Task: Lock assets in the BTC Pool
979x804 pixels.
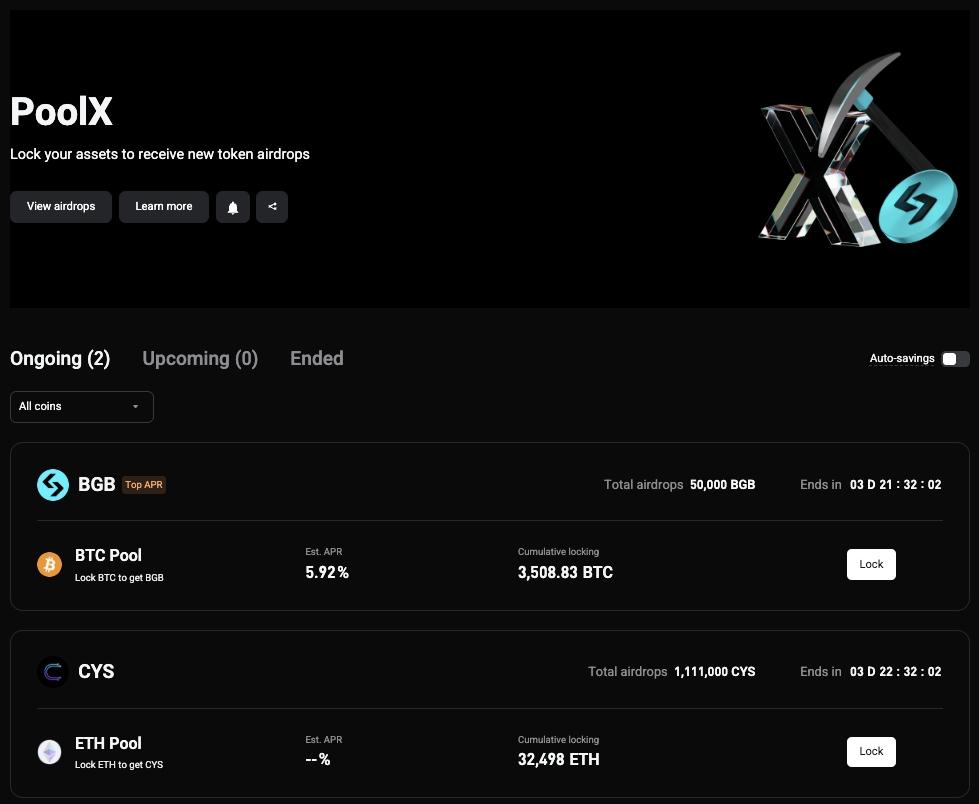Action: (871, 564)
